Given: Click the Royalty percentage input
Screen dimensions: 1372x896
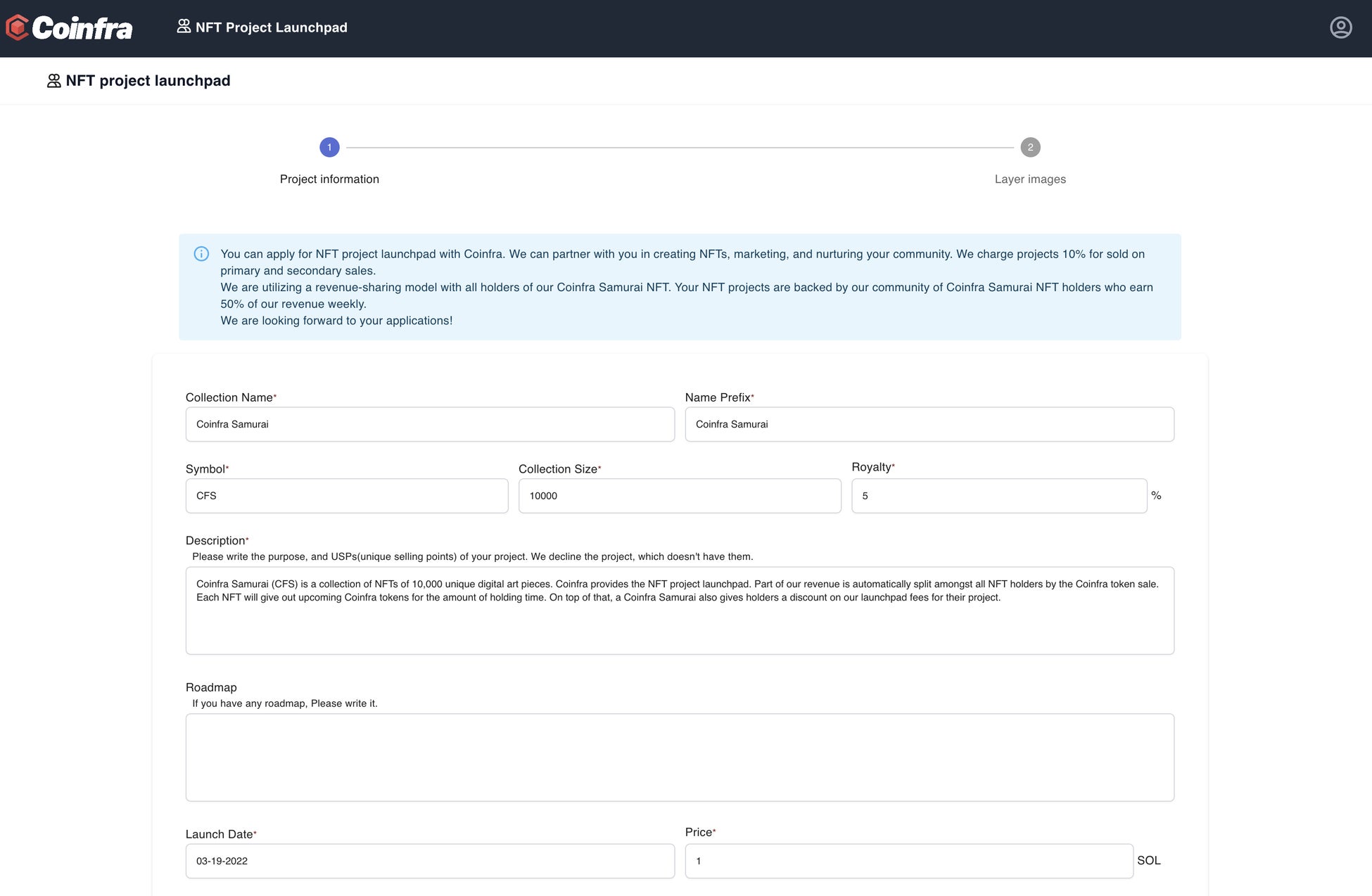Looking at the screenshot, I should coord(999,496).
